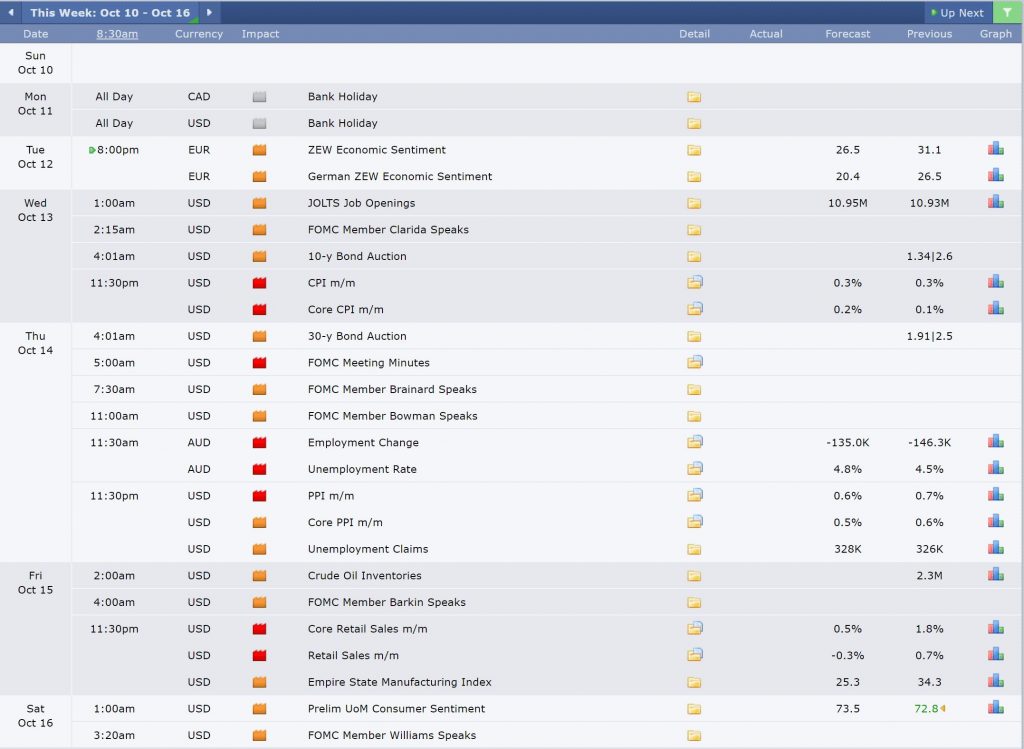Open detail folder for Prelim UoM Consumer Sentiment

[694, 709]
